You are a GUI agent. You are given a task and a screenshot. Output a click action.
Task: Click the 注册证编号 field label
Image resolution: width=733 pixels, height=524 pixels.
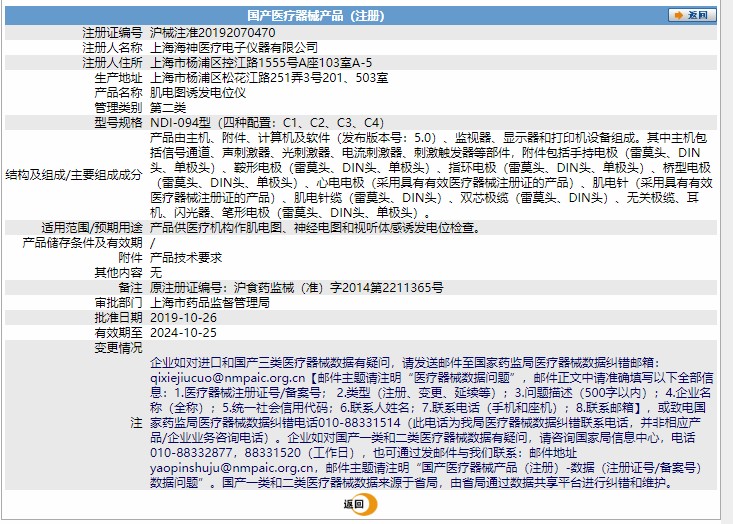[x=112, y=33]
